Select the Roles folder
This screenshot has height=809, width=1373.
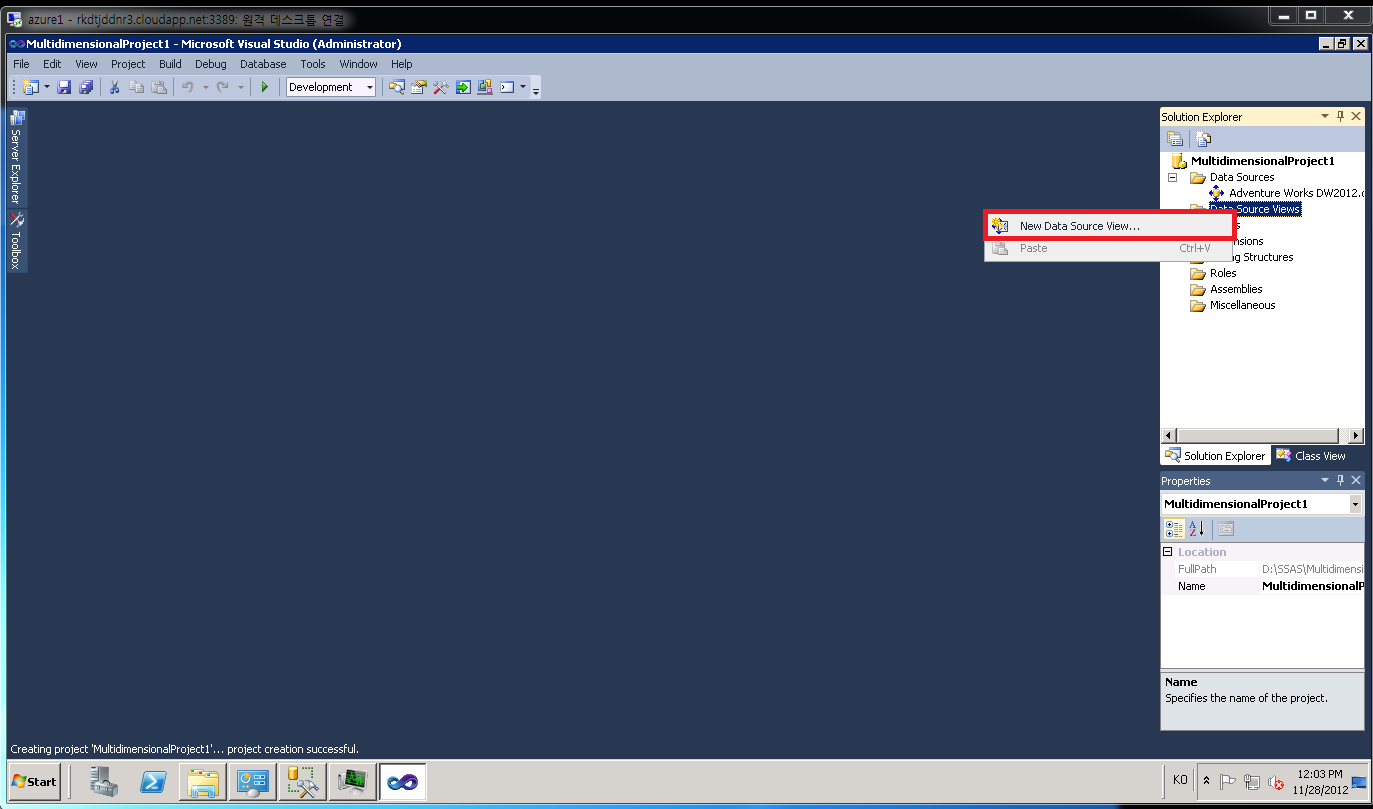click(1223, 273)
